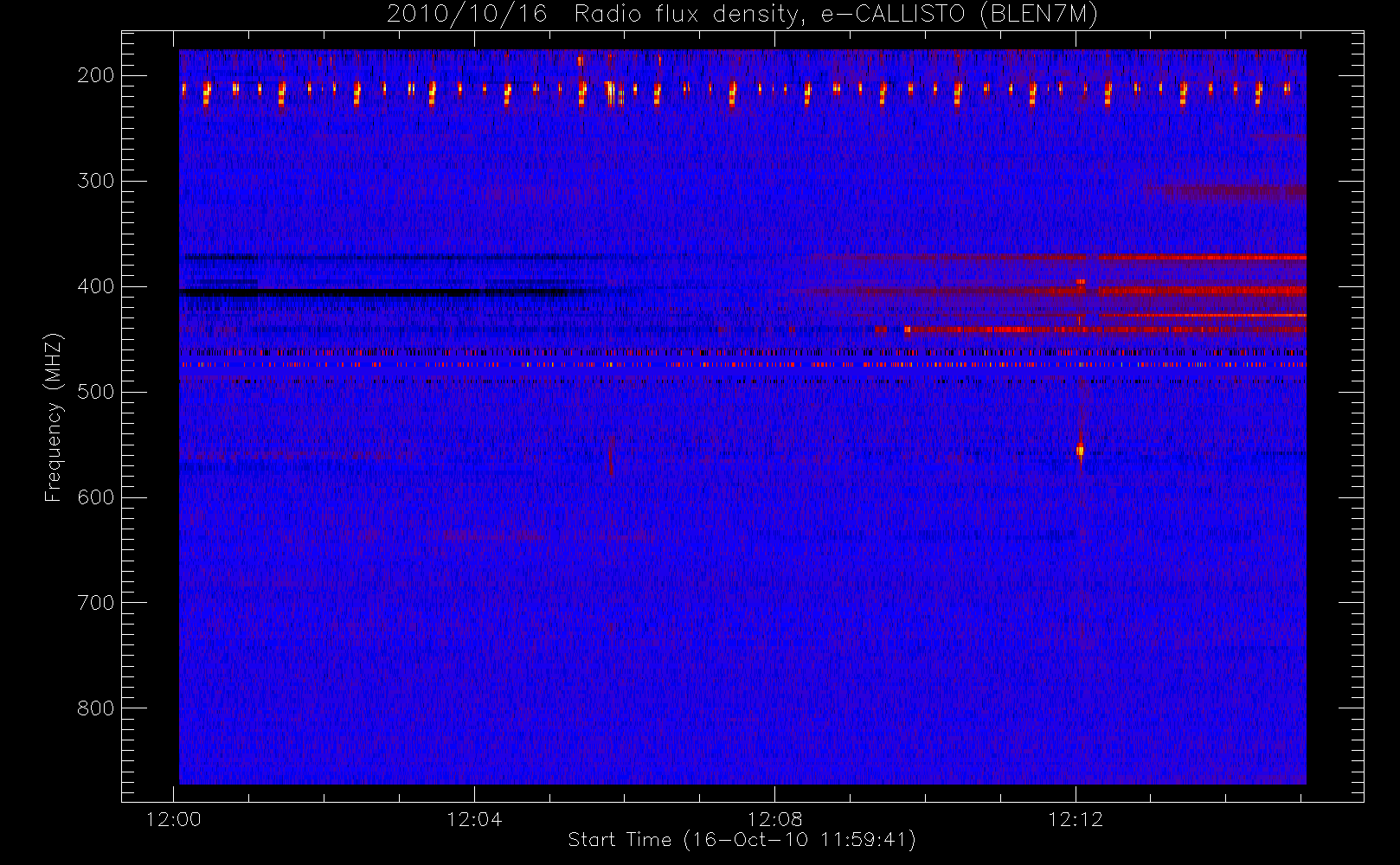1400x865 pixels.
Task: Select the 300 frequency axis label
Action: 95,181
